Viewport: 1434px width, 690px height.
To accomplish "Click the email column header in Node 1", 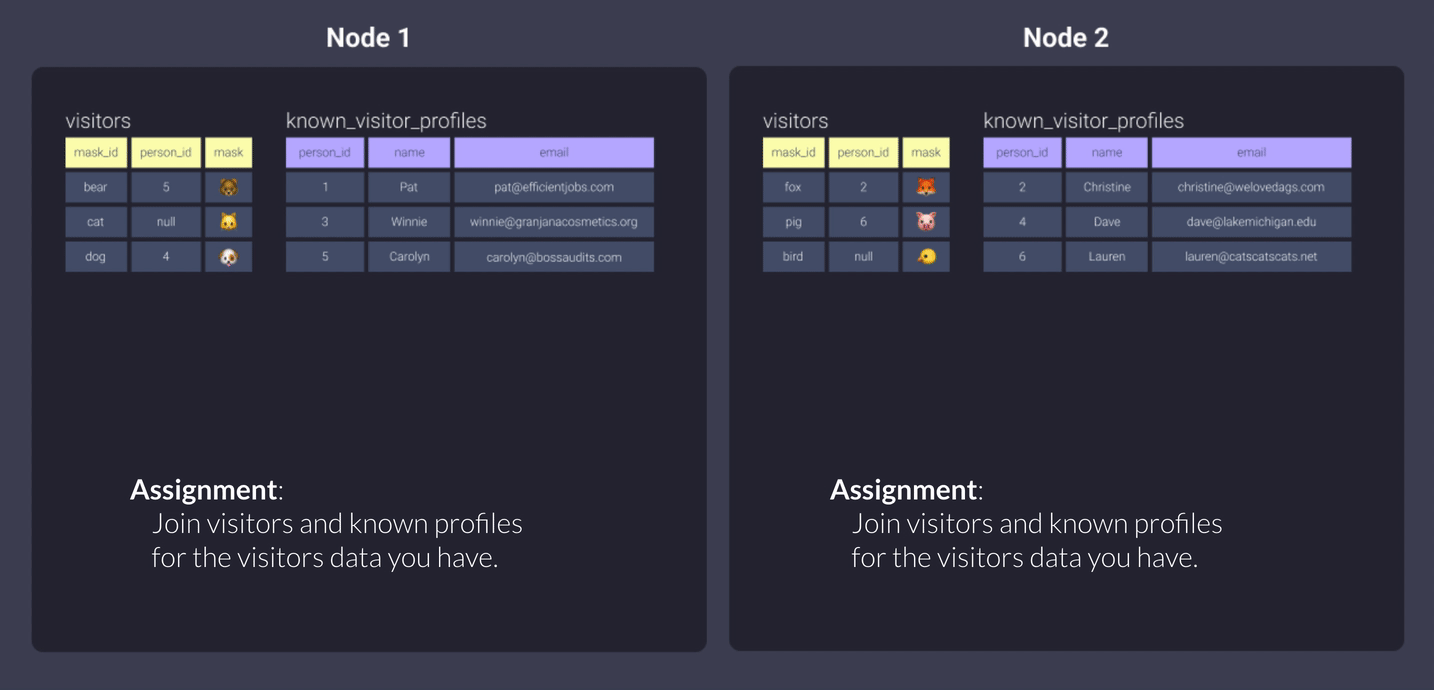I will 554,153.
